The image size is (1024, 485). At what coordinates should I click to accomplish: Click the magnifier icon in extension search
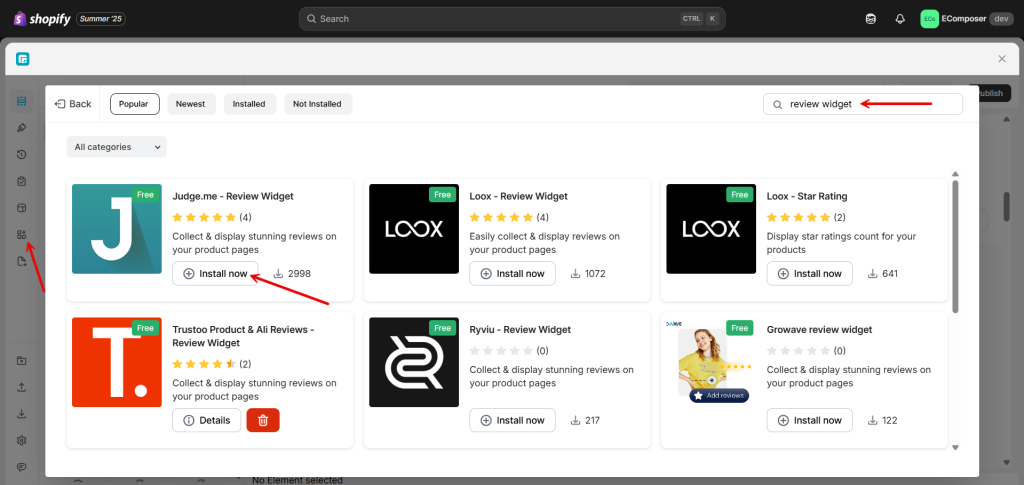coord(777,104)
